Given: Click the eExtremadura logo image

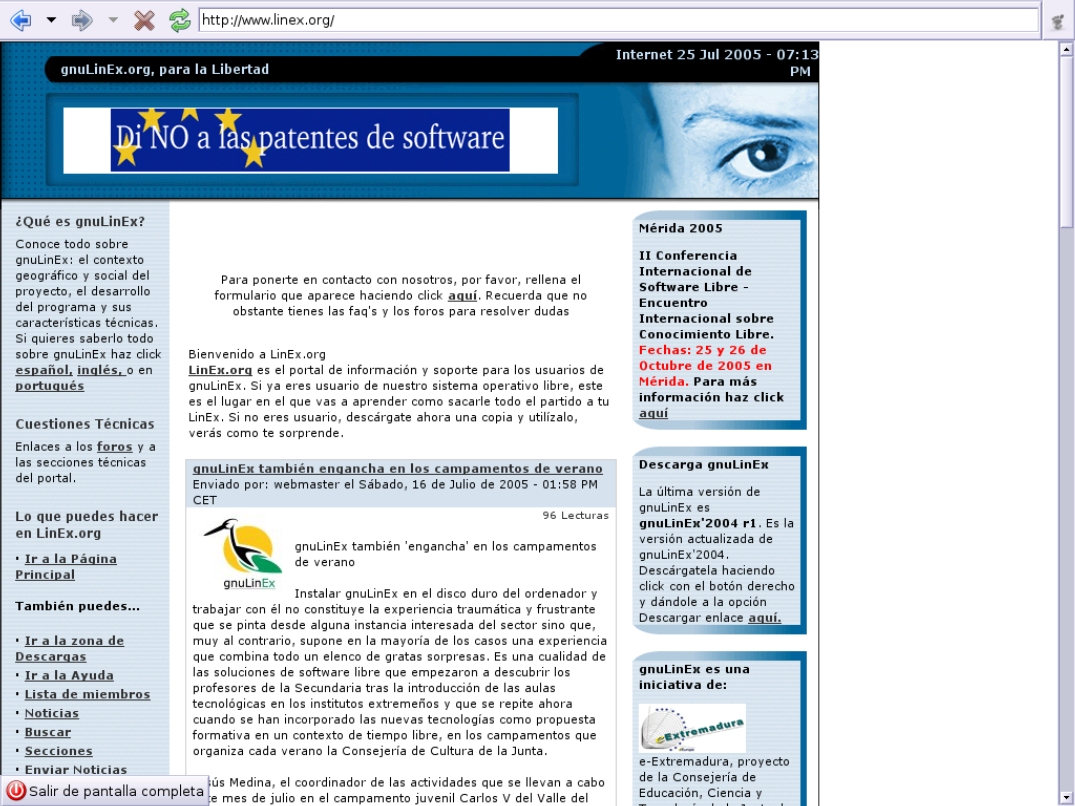Looking at the screenshot, I should (692, 728).
